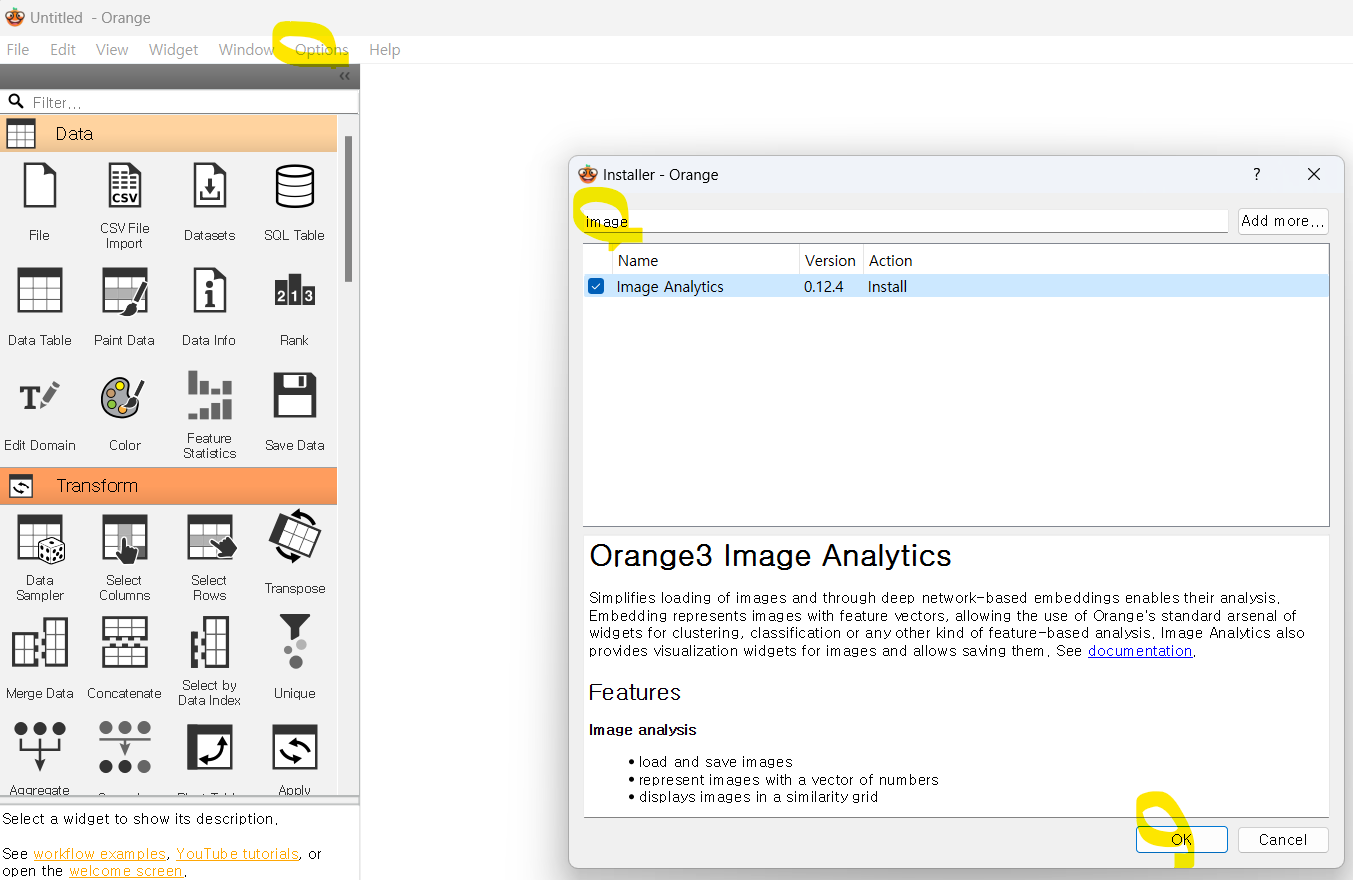This screenshot has width=1353, height=880.
Task: Open the File menu
Action: (x=18, y=50)
